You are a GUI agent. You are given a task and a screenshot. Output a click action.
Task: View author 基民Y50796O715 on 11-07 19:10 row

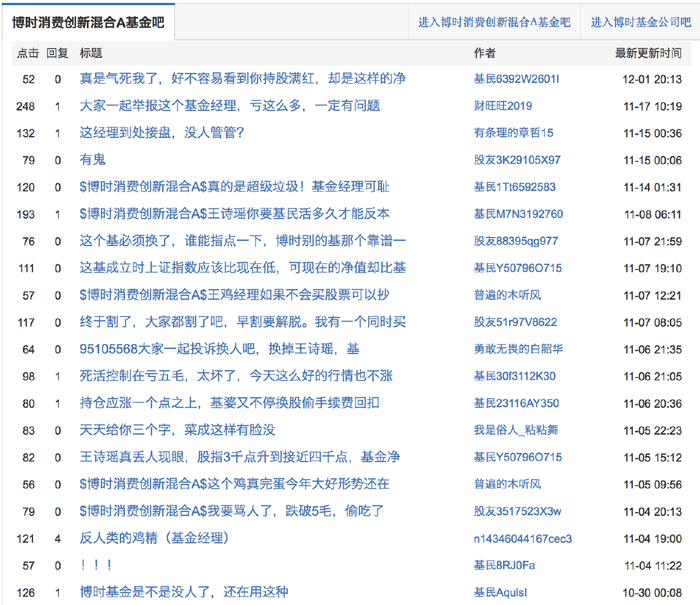[x=518, y=268]
